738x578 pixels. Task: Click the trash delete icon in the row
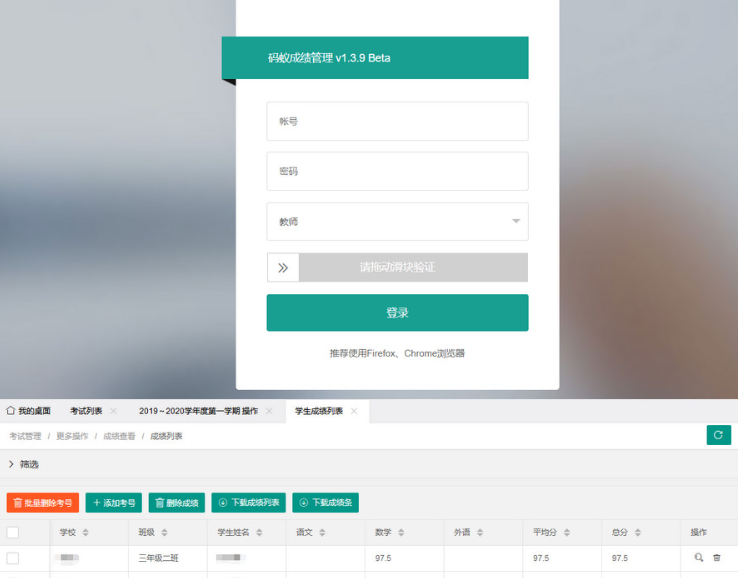pyautogui.click(x=717, y=558)
